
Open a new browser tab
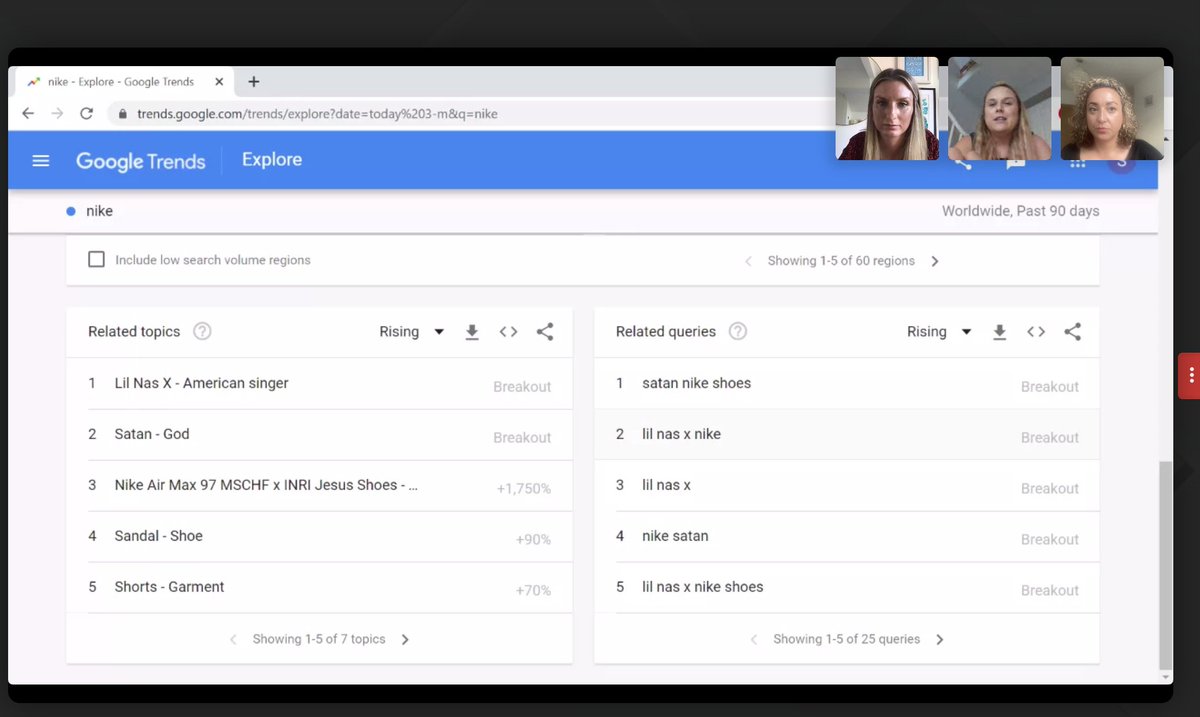tap(253, 82)
